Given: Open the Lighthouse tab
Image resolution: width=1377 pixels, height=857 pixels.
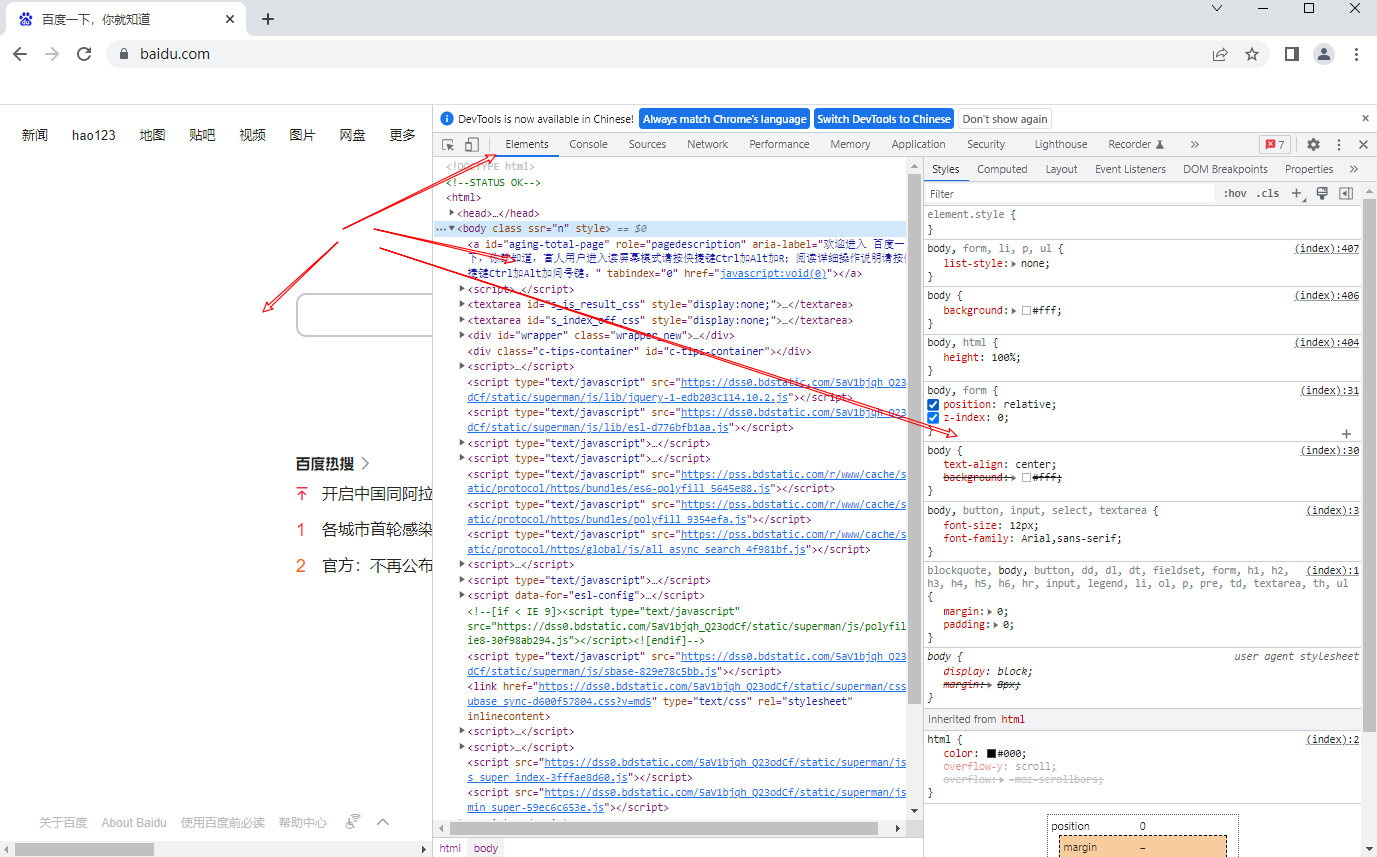Looking at the screenshot, I should tap(1060, 145).
